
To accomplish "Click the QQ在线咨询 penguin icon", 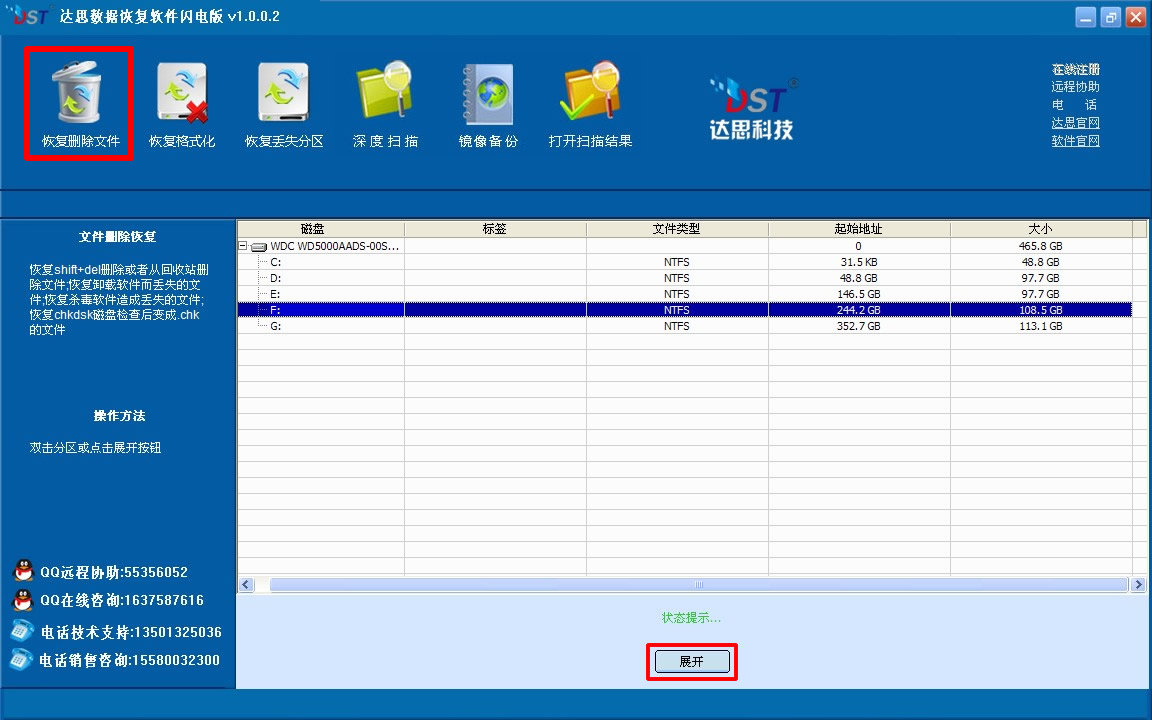I will click(x=24, y=600).
